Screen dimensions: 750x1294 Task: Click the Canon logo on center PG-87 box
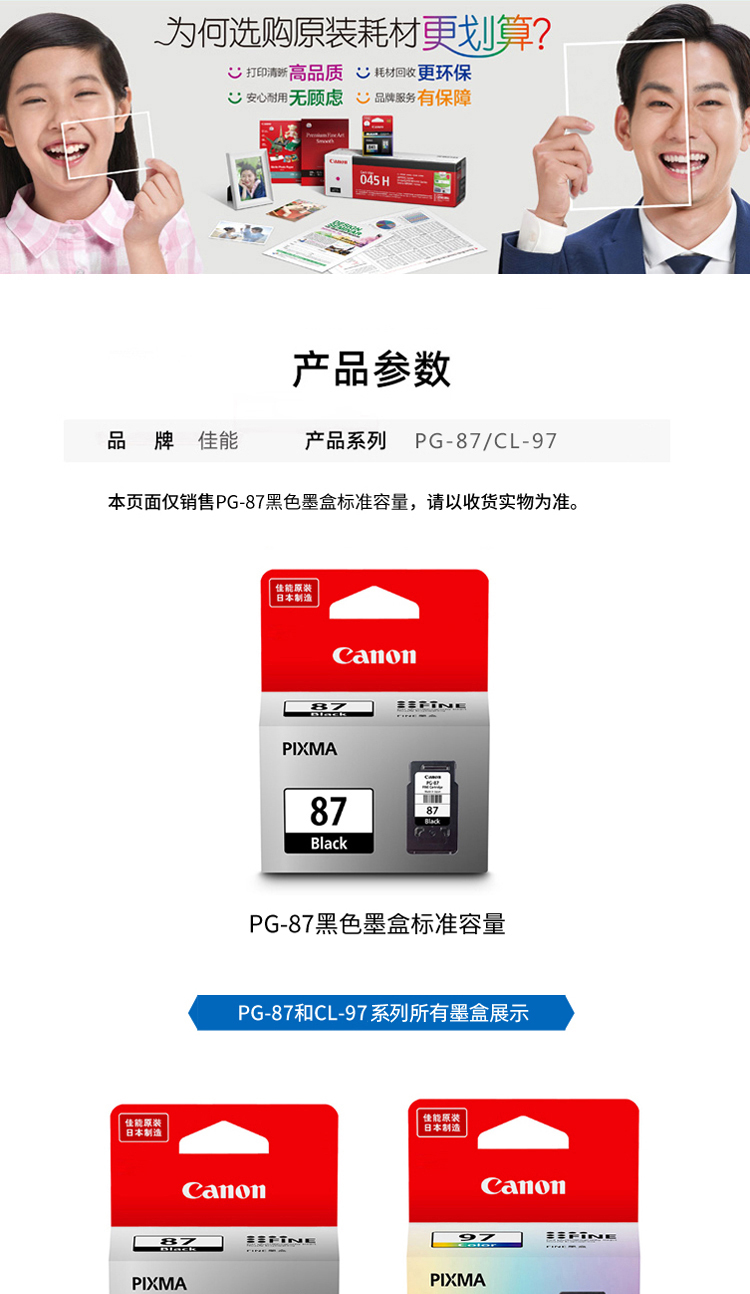click(x=374, y=656)
